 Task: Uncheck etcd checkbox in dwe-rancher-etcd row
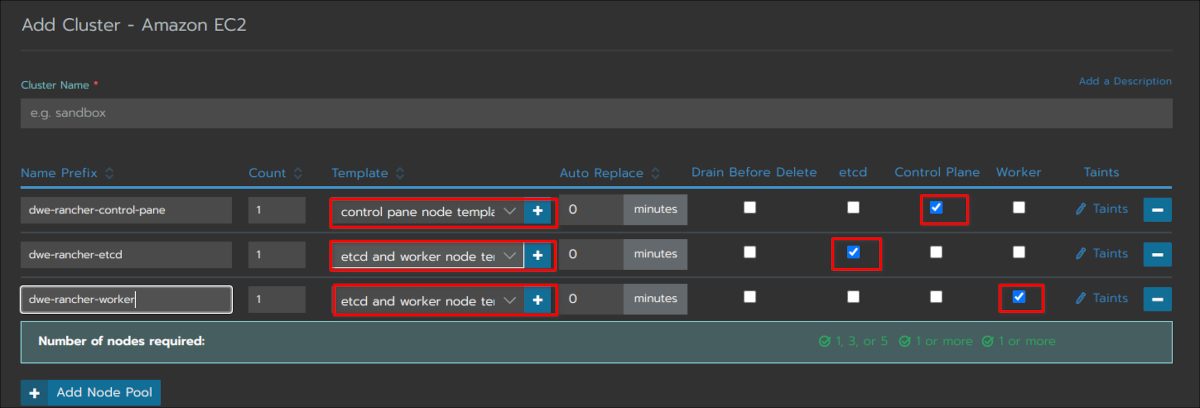point(853,252)
